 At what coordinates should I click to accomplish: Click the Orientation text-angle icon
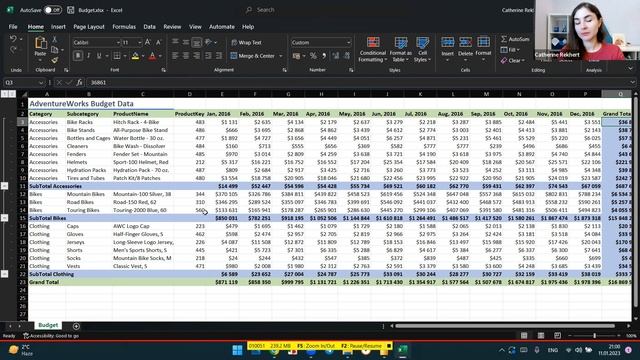[x=209, y=42]
